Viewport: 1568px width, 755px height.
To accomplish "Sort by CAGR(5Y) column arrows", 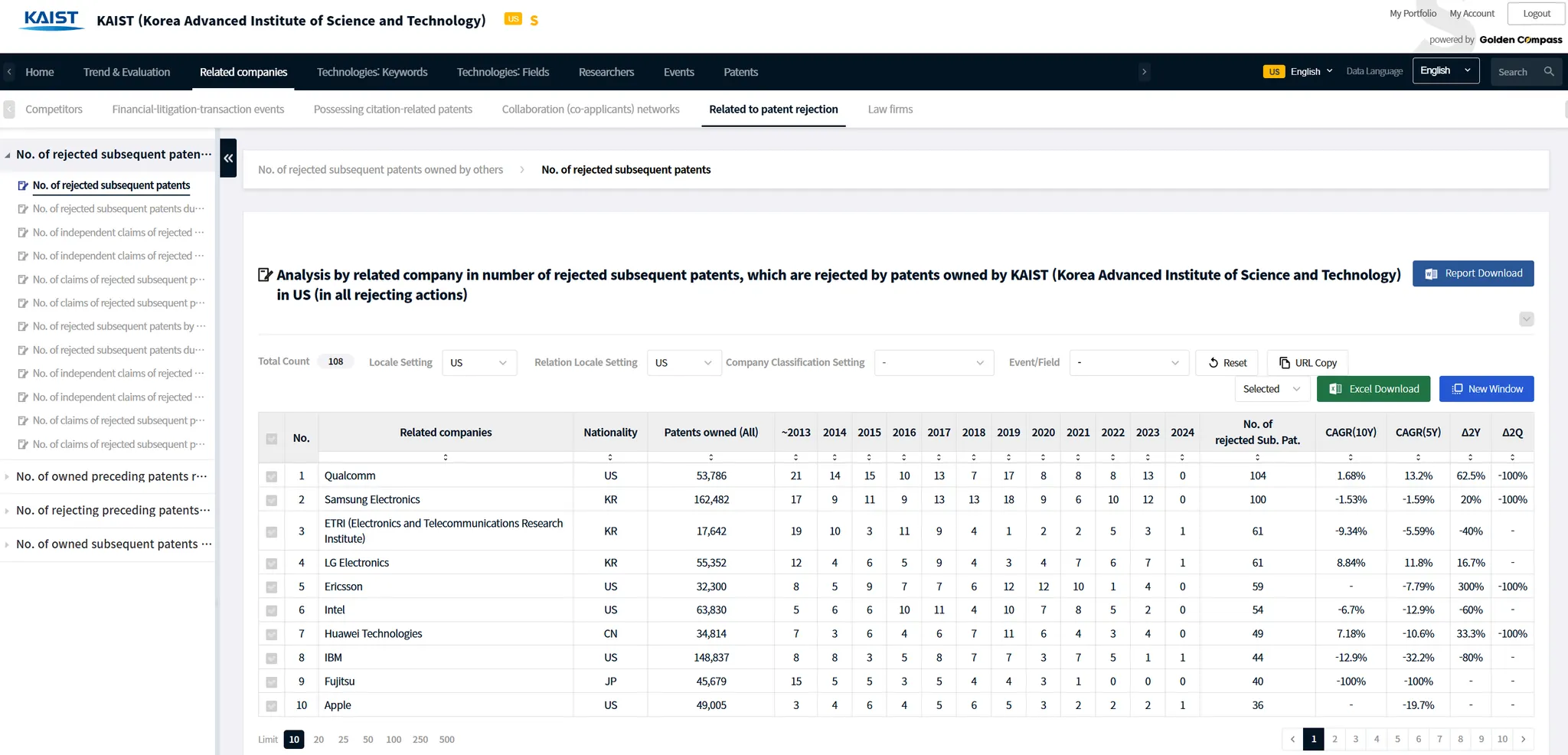I will pos(1418,457).
